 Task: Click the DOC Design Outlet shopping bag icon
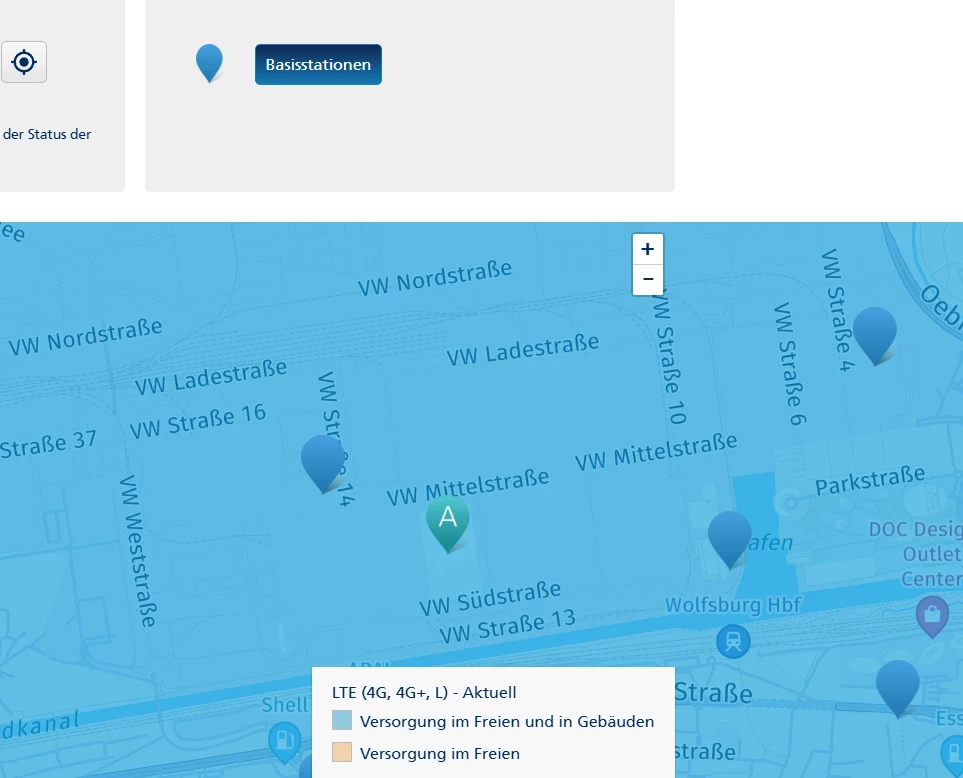932,616
